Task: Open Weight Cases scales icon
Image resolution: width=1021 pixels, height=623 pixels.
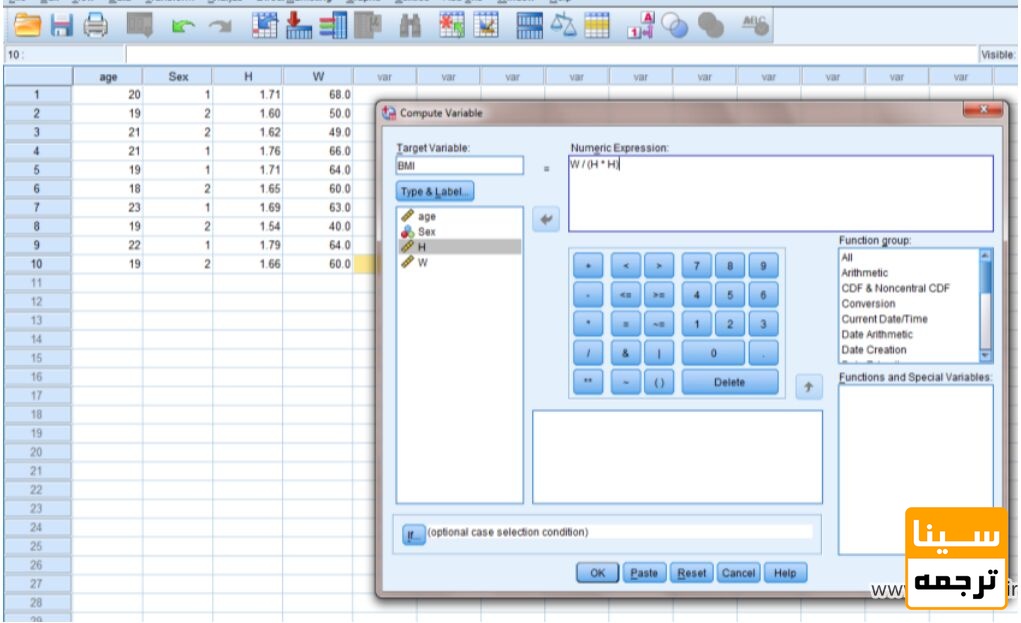Action: (x=563, y=25)
